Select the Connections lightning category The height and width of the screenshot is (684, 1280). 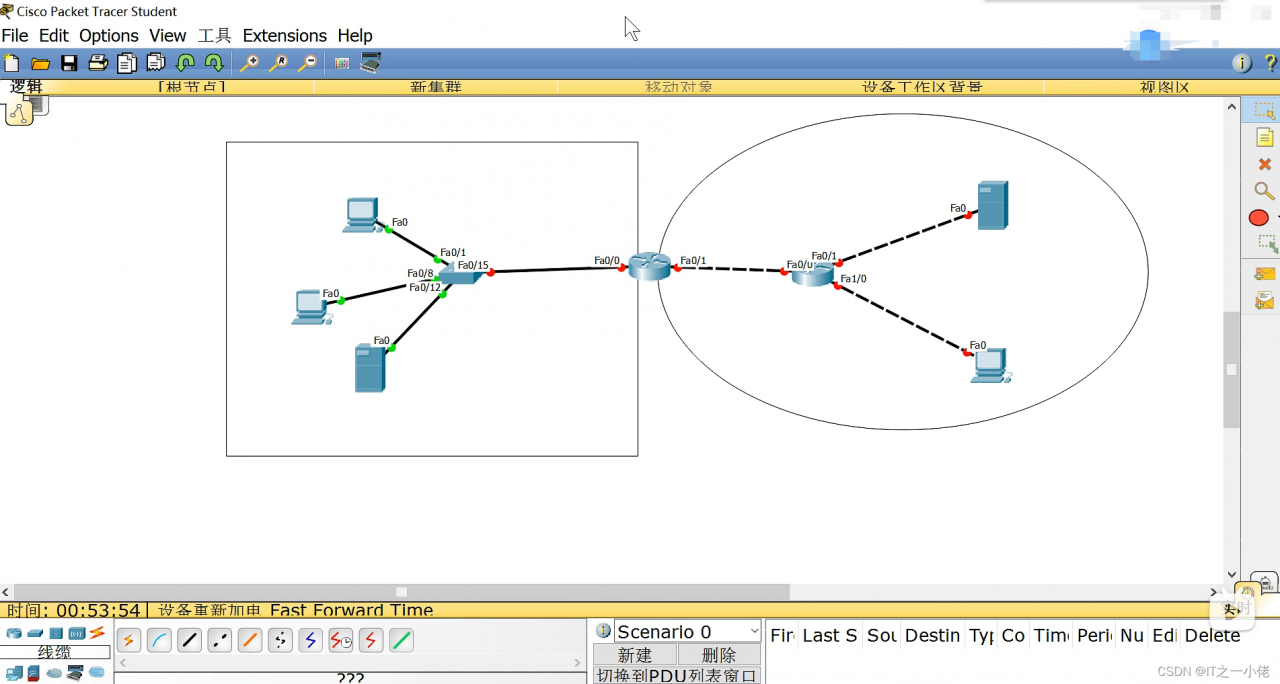[97, 633]
